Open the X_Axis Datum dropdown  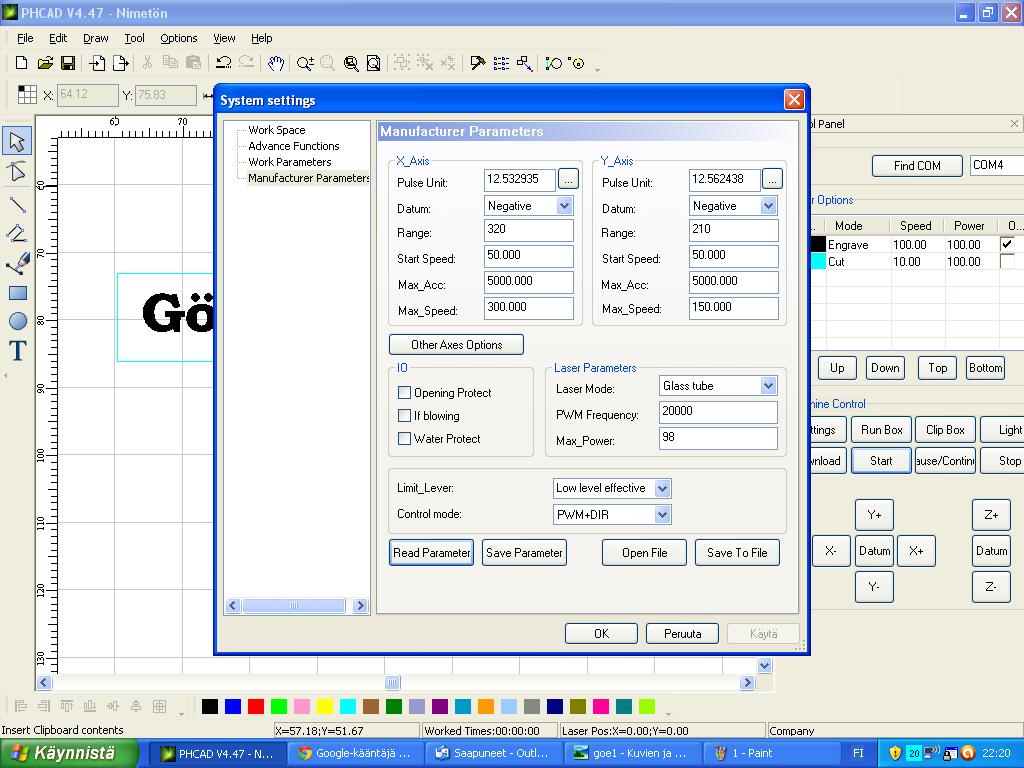564,206
